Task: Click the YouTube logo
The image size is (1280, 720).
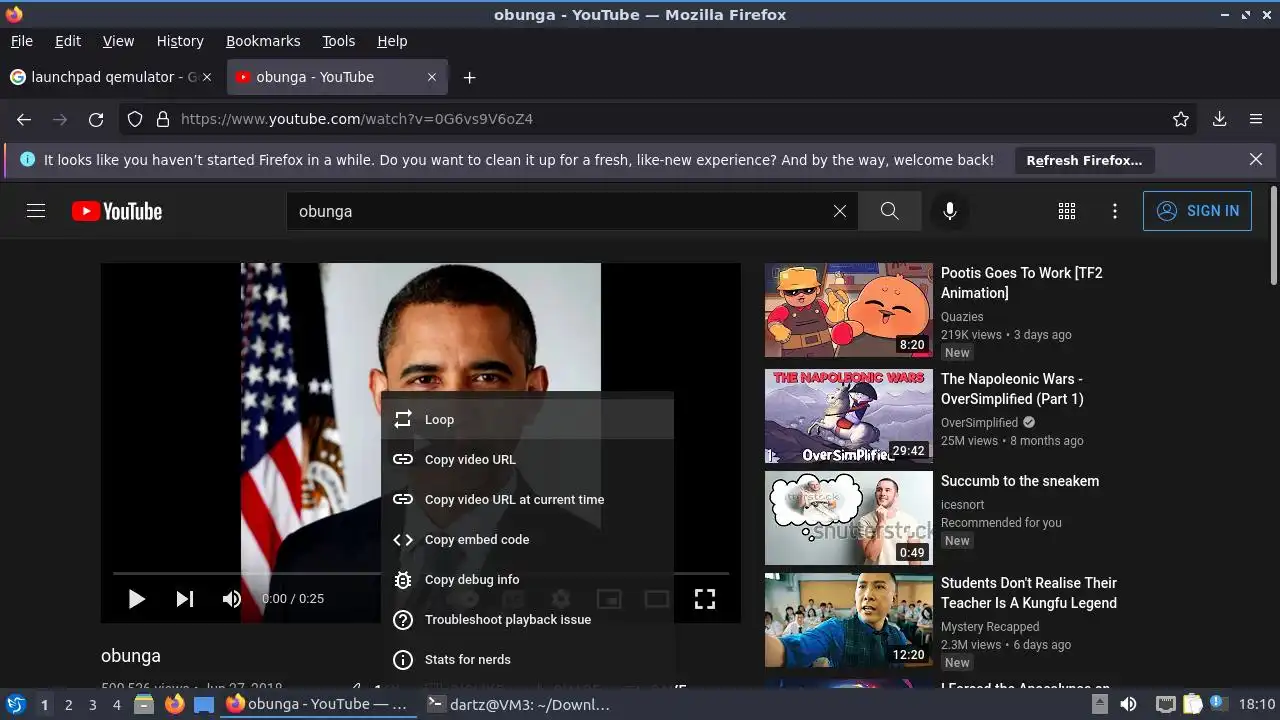Action: [x=117, y=211]
